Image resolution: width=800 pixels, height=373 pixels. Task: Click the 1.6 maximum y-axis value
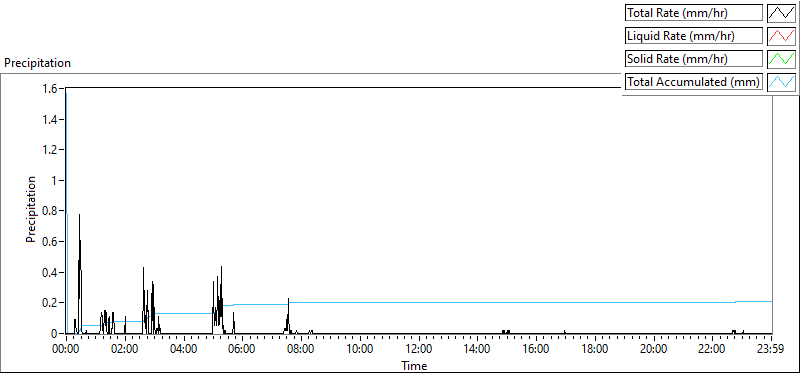pyautogui.click(x=54, y=89)
